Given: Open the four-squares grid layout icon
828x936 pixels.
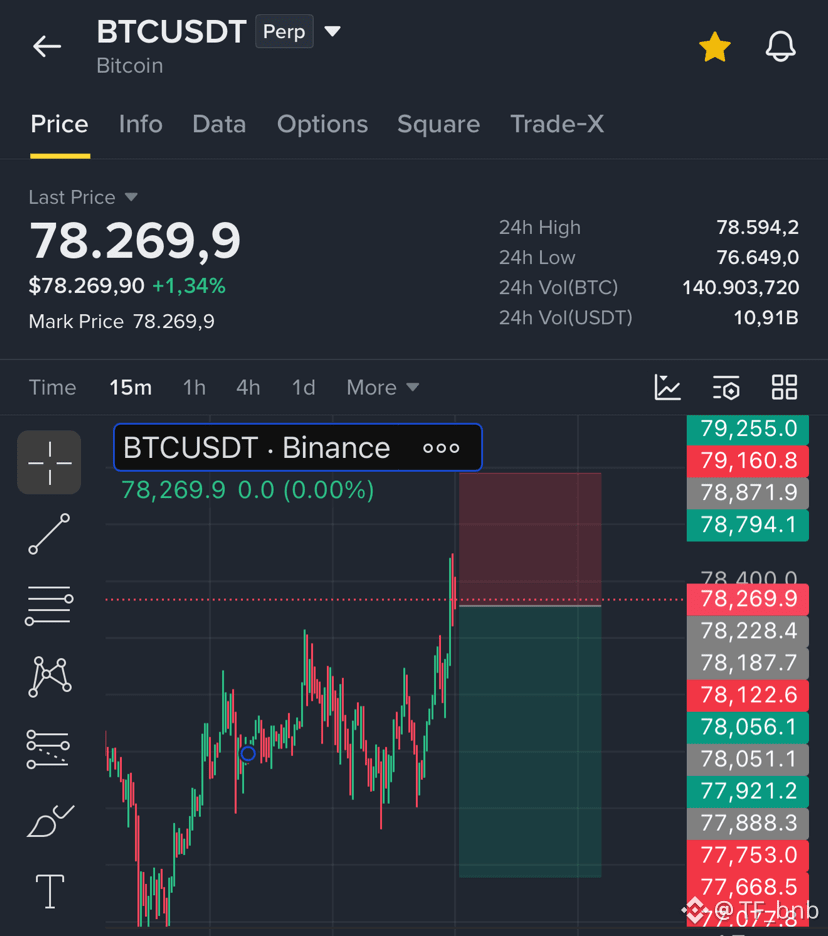Looking at the screenshot, I should tap(784, 387).
